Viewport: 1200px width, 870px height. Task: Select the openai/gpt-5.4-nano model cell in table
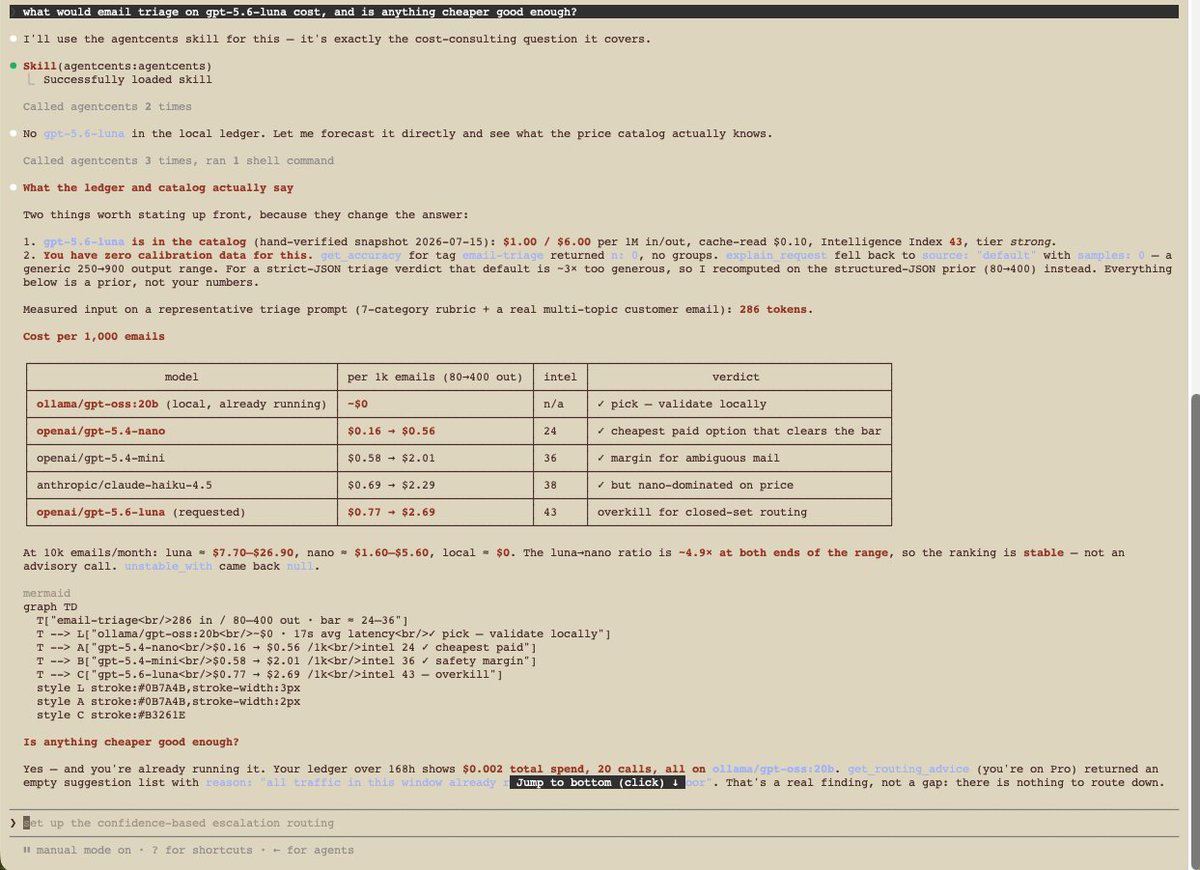click(x=181, y=431)
